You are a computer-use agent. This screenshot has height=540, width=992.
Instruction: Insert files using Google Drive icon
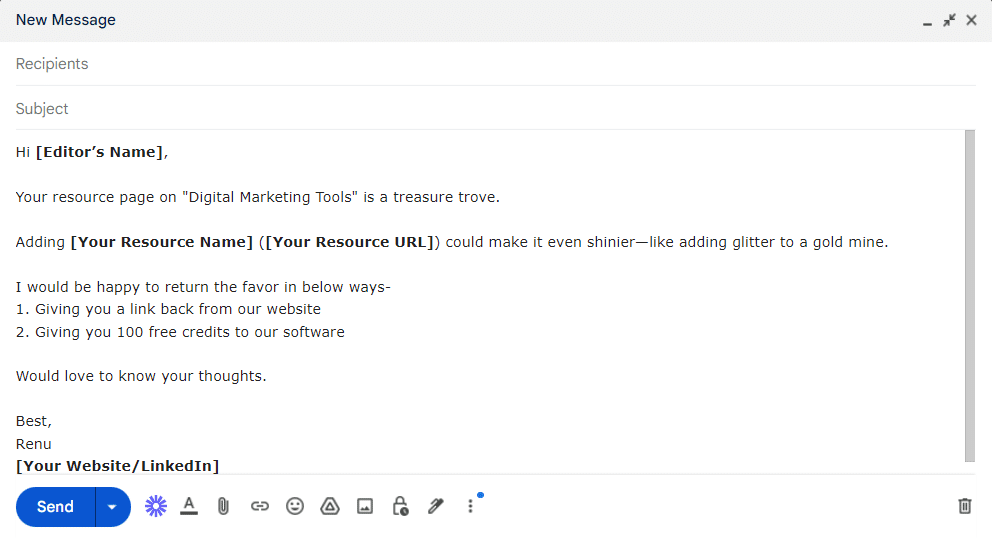tap(330, 506)
